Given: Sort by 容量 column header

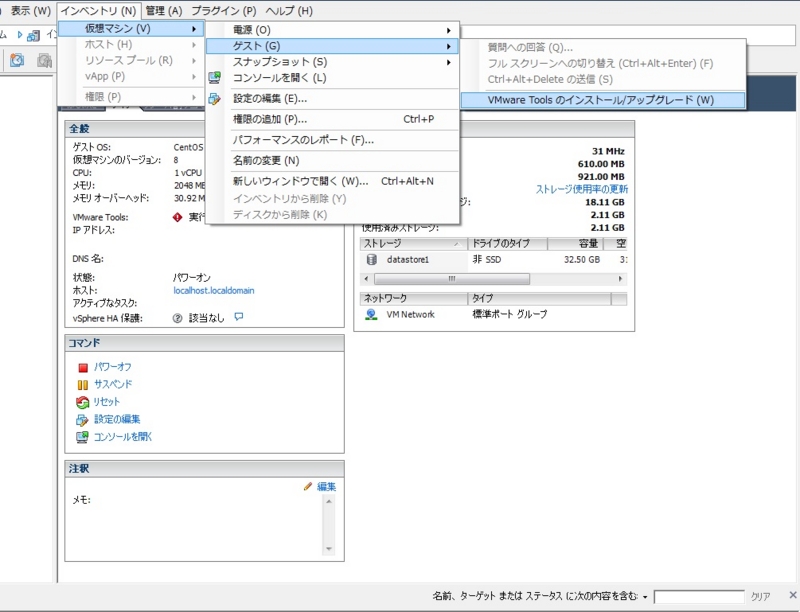Looking at the screenshot, I should (576, 244).
